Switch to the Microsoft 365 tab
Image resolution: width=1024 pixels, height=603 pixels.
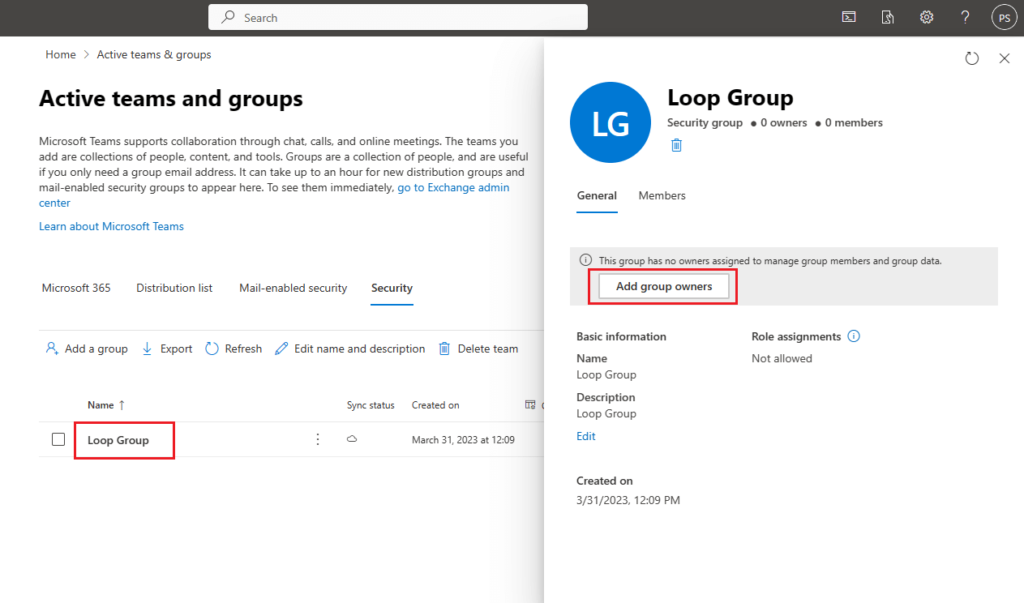click(75, 288)
